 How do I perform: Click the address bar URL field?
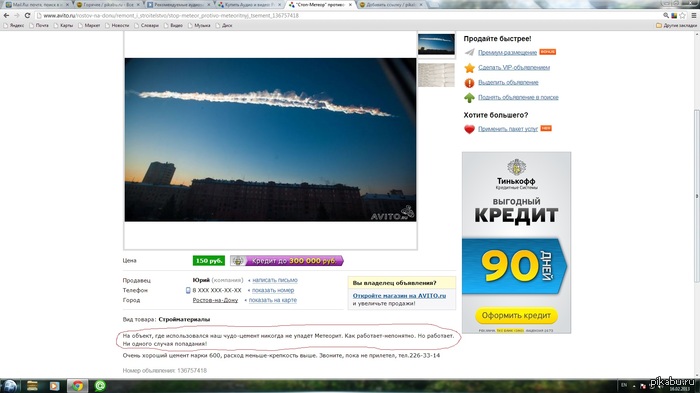tap(348, 15)
